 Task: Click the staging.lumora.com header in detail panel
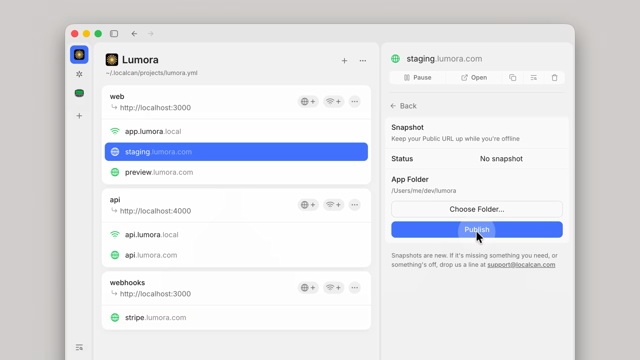444,59
